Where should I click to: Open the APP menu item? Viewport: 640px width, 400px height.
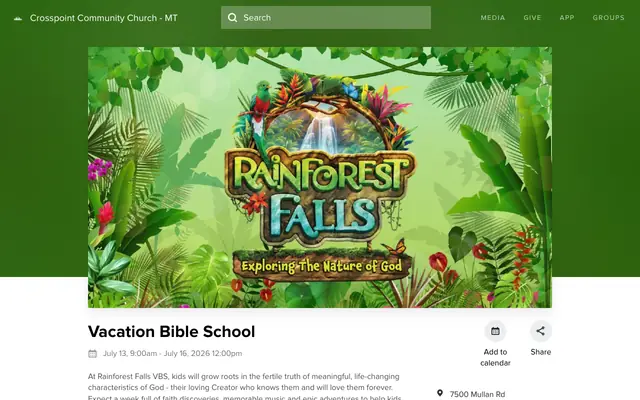click(567, 18)
